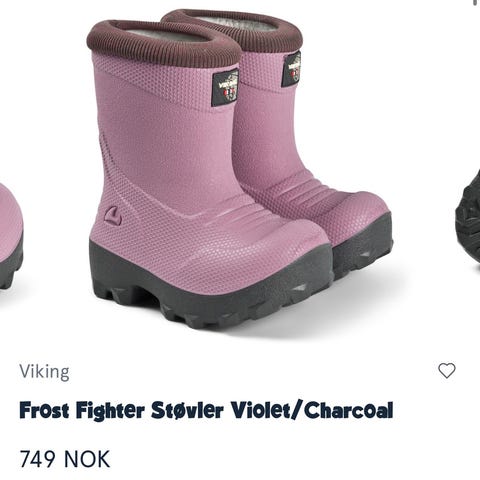
Task: Click the Viking label tag on rear boot
Action: point(291,69)
